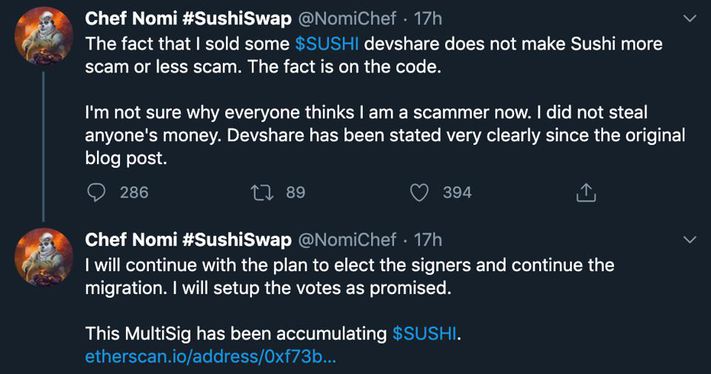Open the @NomiChef handle on second tweet
Image resolution: width=711 pixels, height=374 pixels.
(347, 240)
